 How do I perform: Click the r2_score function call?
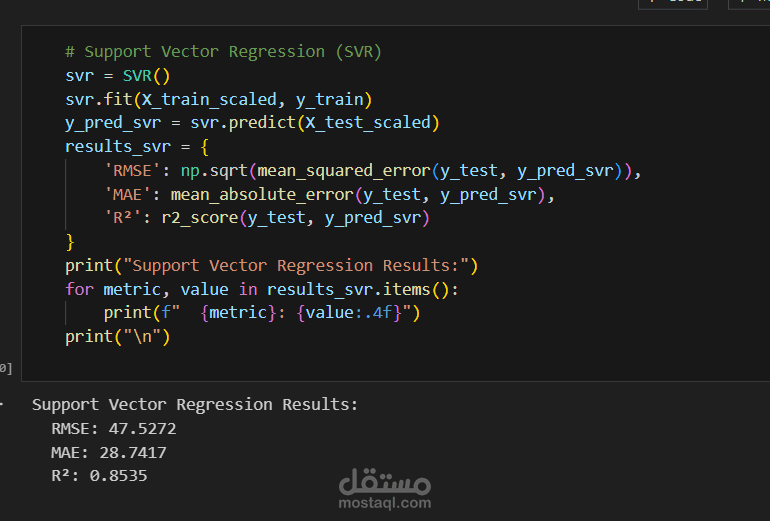pos(296,218)
